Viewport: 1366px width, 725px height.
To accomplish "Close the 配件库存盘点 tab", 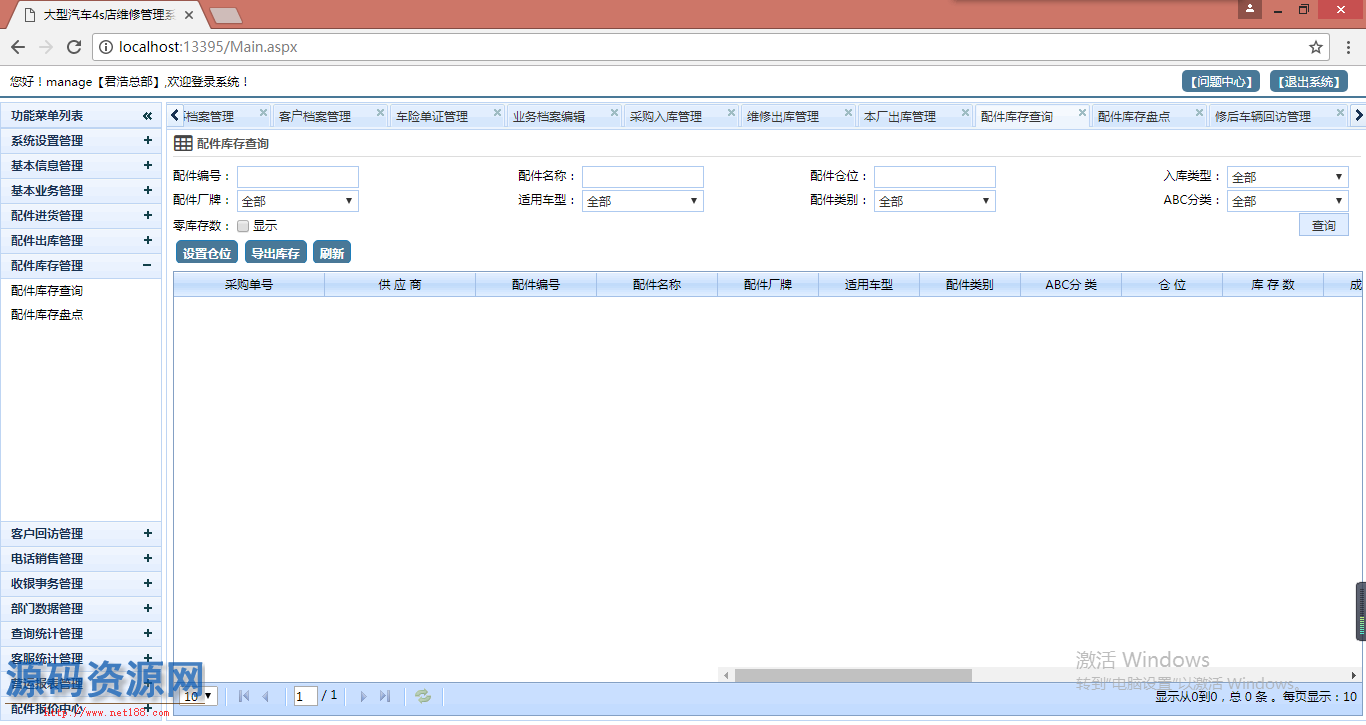I will click(x=1199, y=113).
